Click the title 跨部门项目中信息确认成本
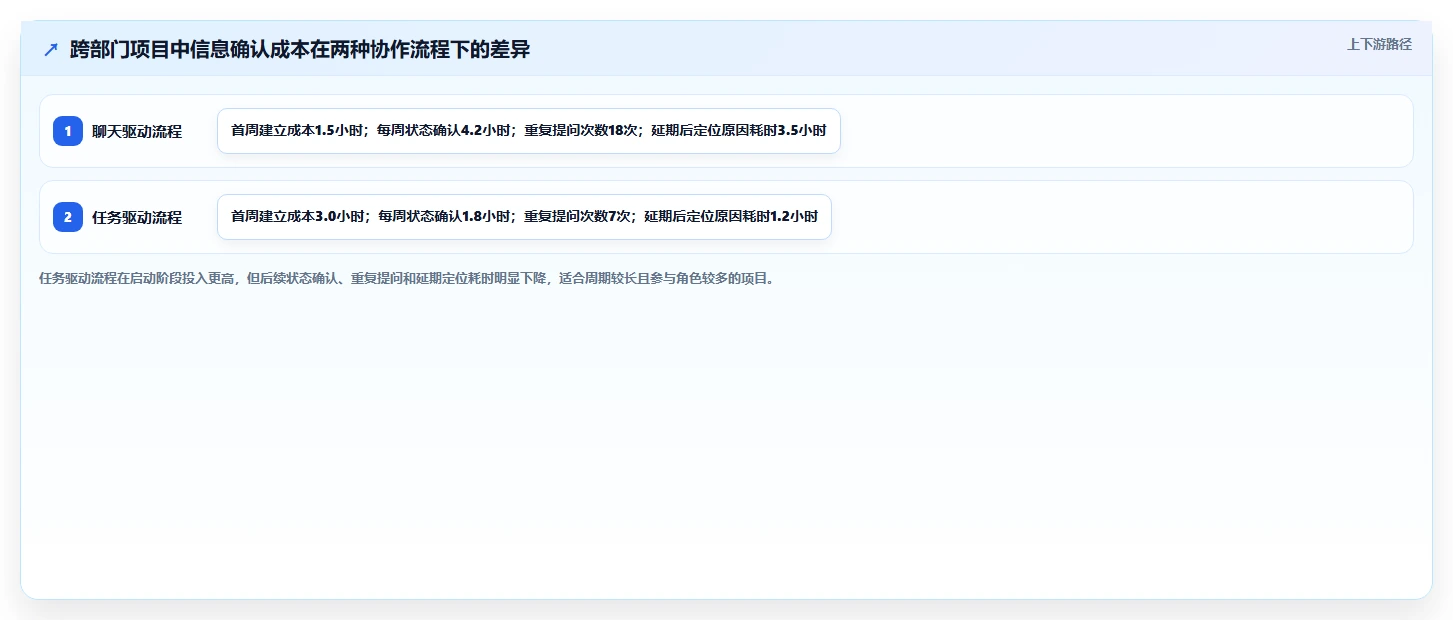 300,50
